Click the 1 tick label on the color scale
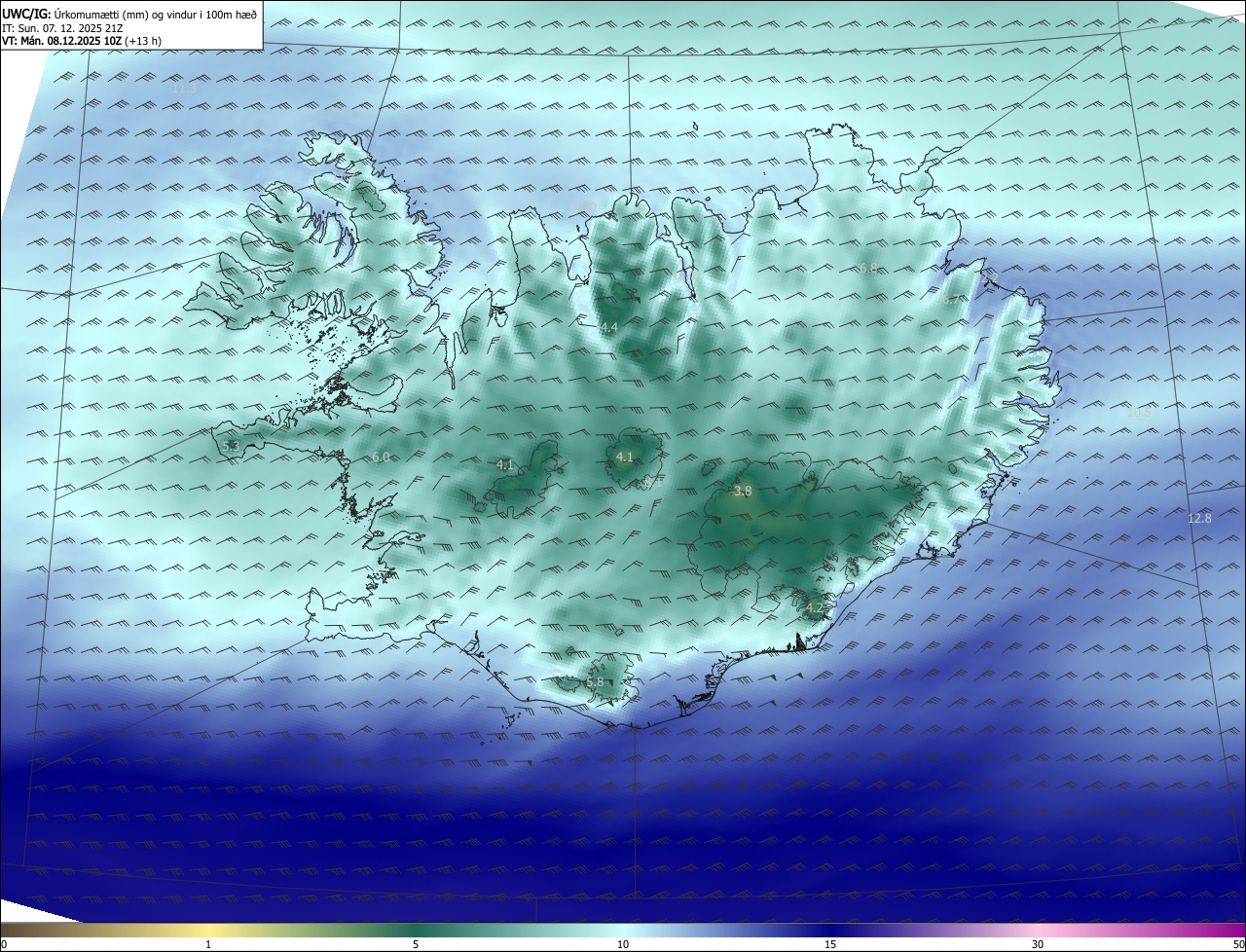The height and width of the screenshot is (952, 1246). (208, 944)
